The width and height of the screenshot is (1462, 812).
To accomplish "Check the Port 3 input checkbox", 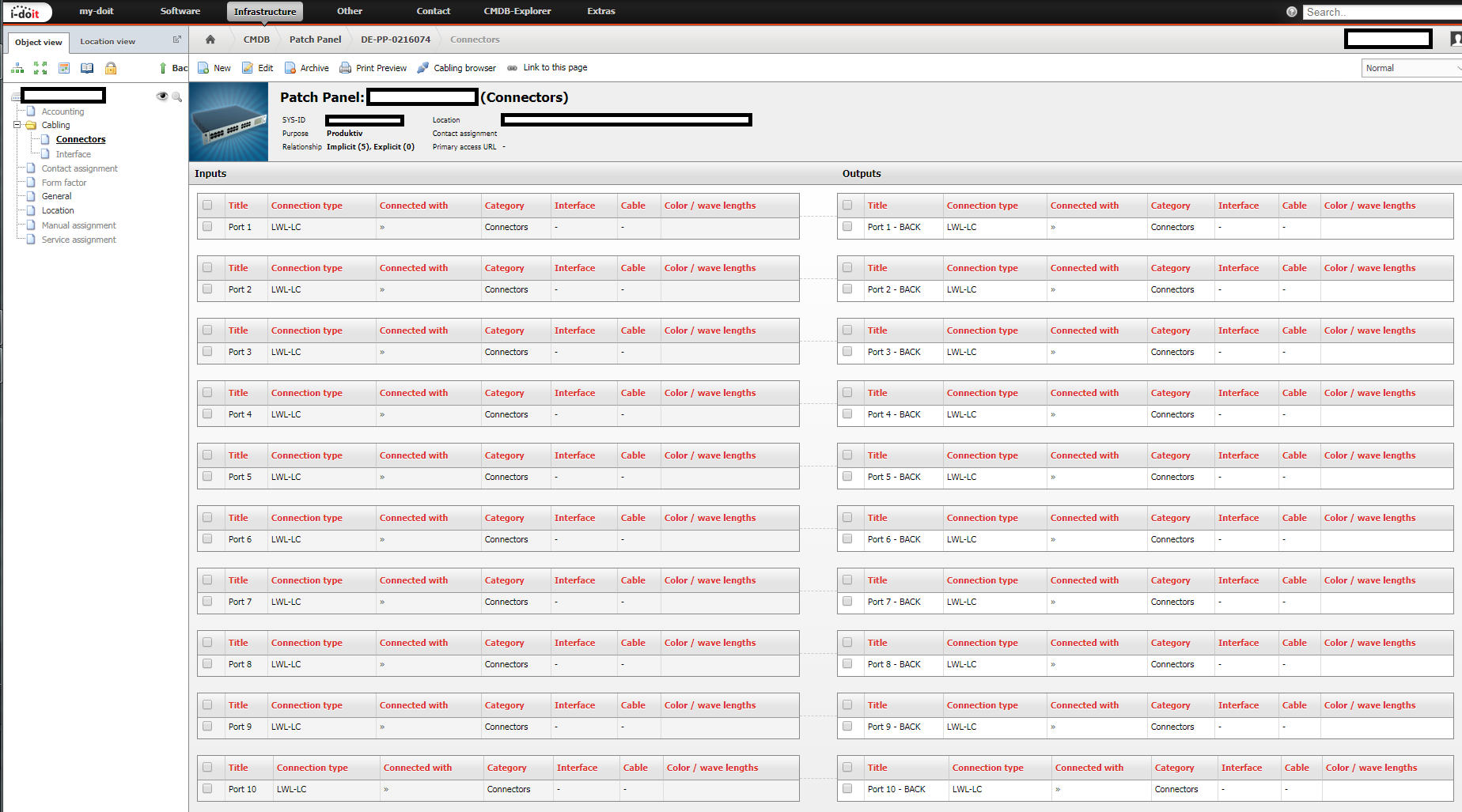I will 207,352.
